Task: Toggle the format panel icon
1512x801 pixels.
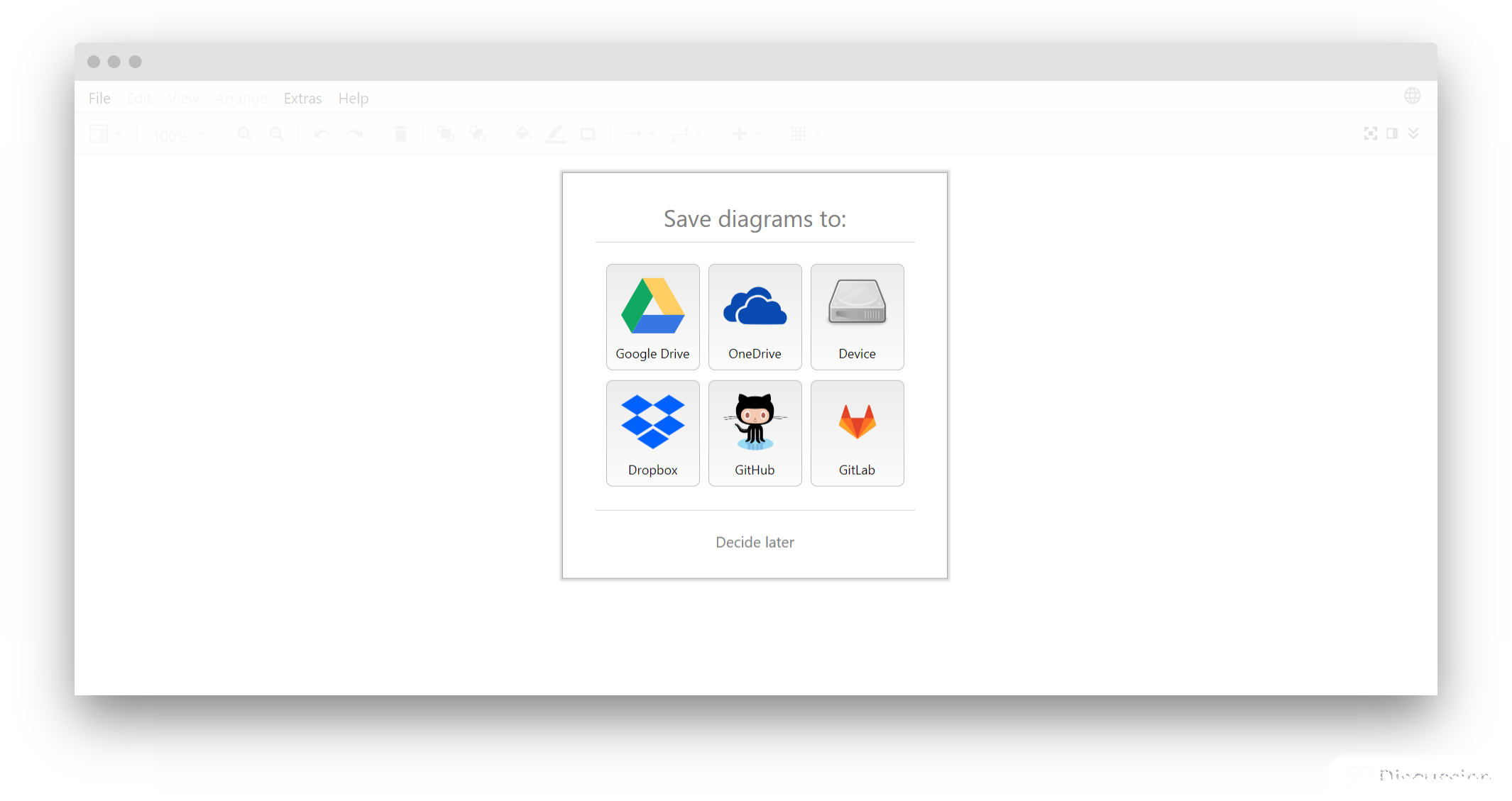Action: [1392, 133]
